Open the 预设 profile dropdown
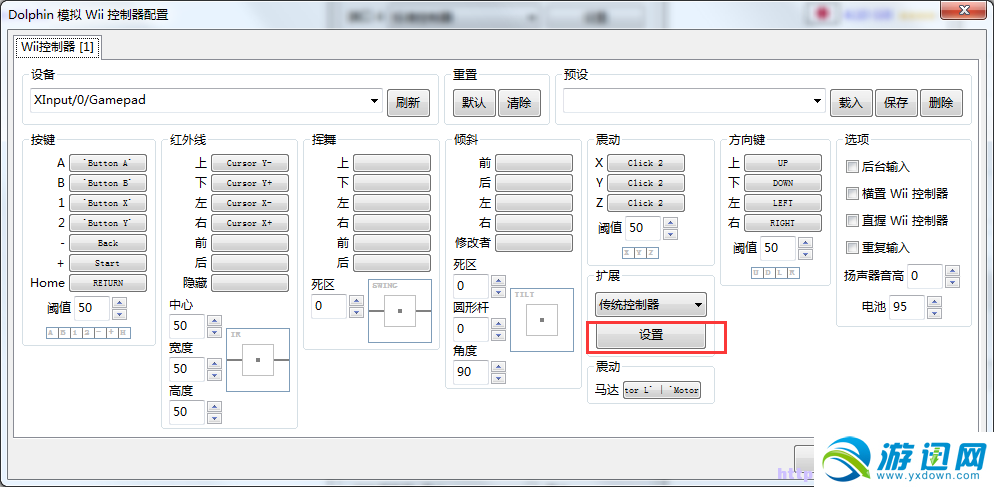The image size is (994, 487). 694,100
